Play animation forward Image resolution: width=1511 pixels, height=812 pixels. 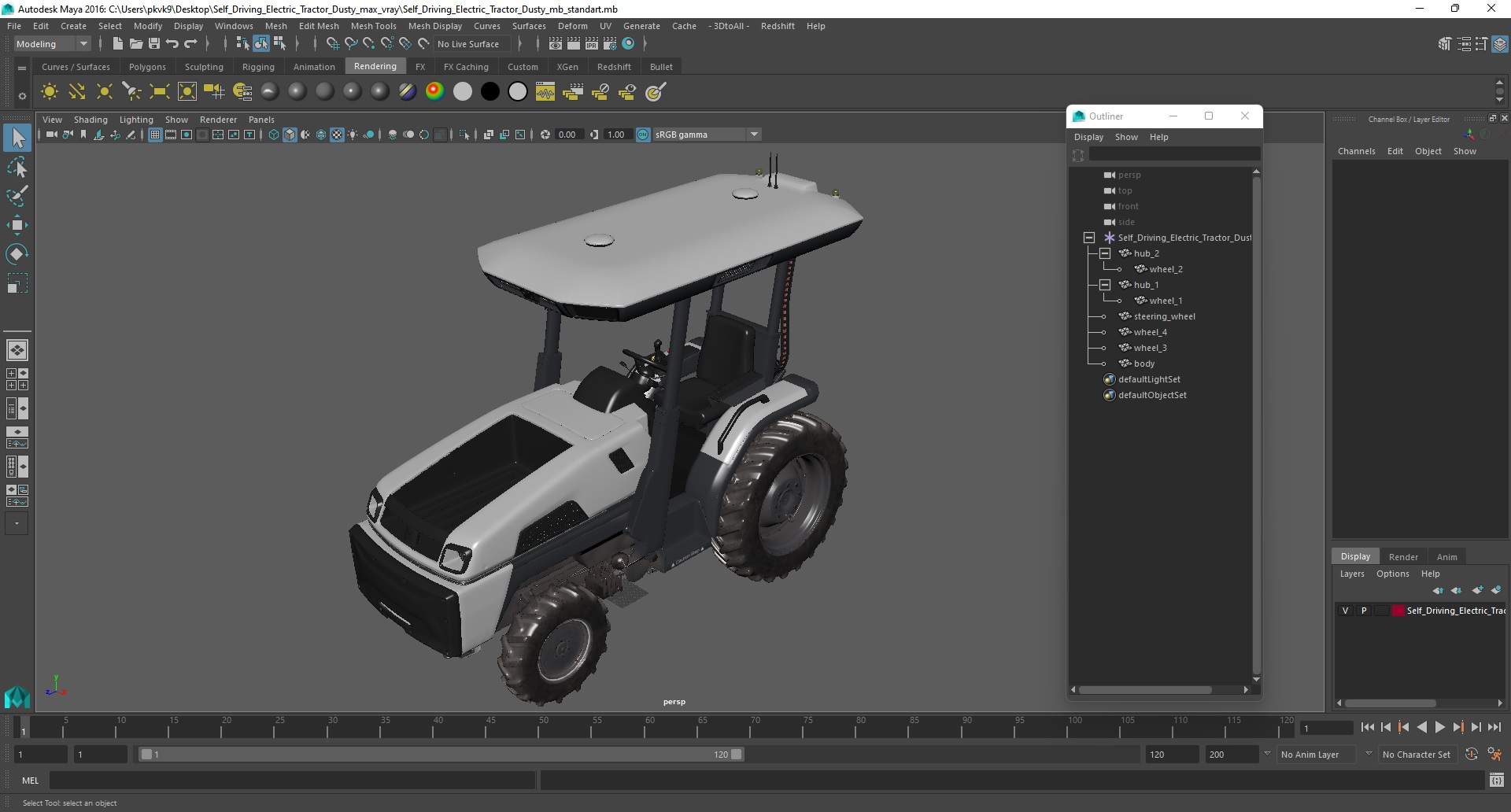[1439, 728]
